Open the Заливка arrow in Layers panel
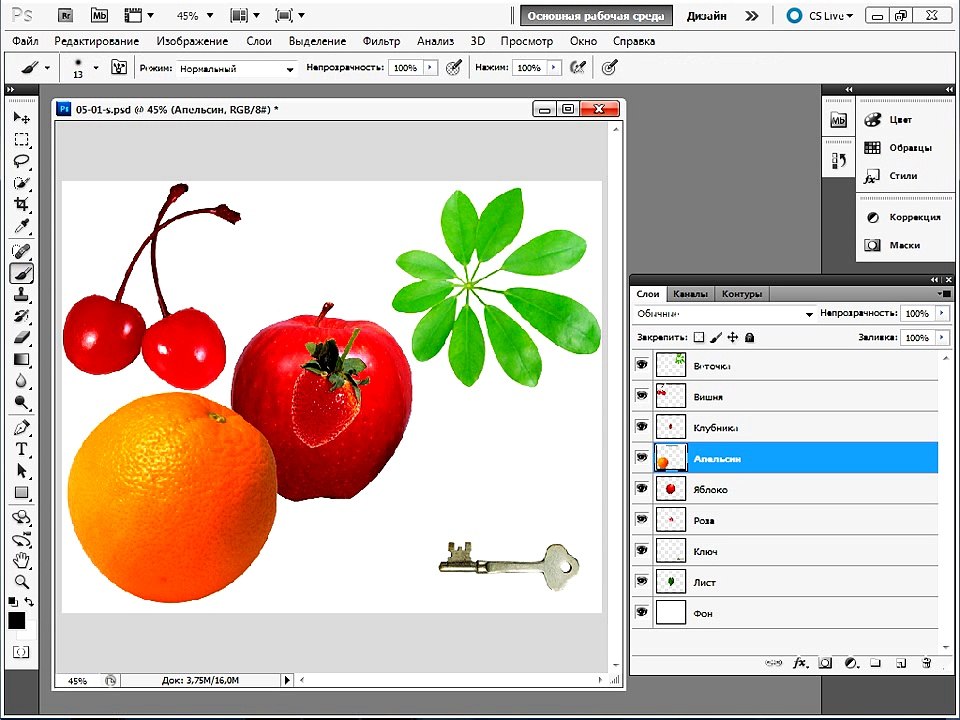 click(x=942, y=337)
